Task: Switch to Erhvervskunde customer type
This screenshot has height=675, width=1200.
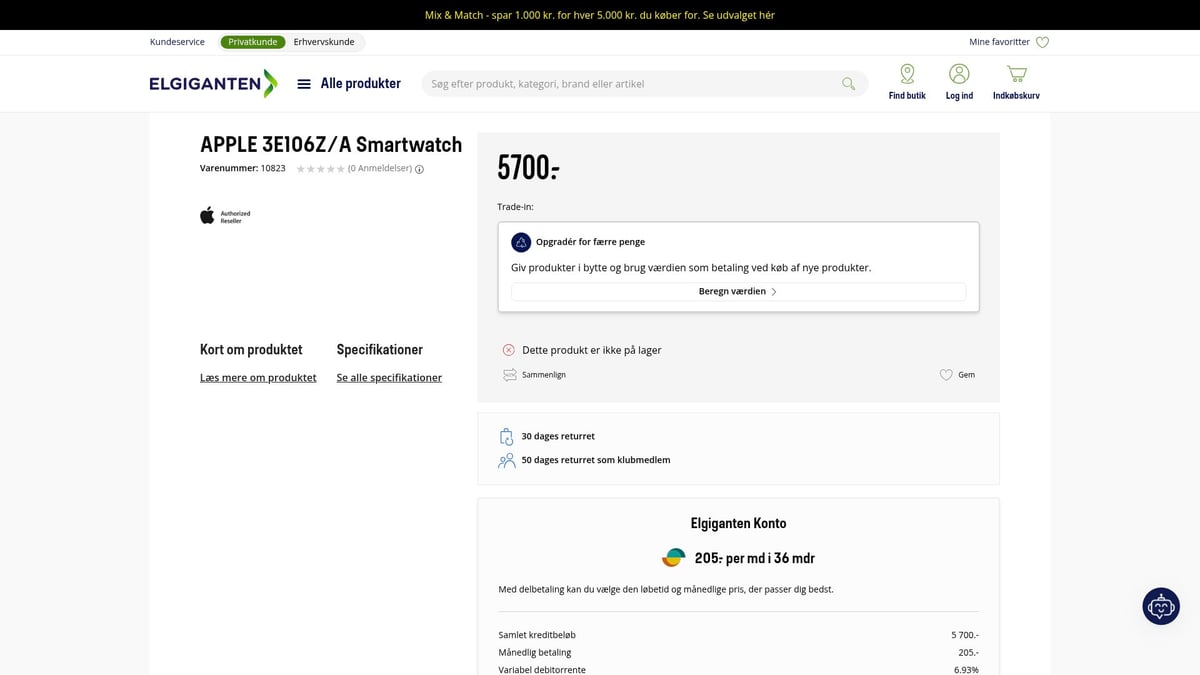Action: (324, 42)
